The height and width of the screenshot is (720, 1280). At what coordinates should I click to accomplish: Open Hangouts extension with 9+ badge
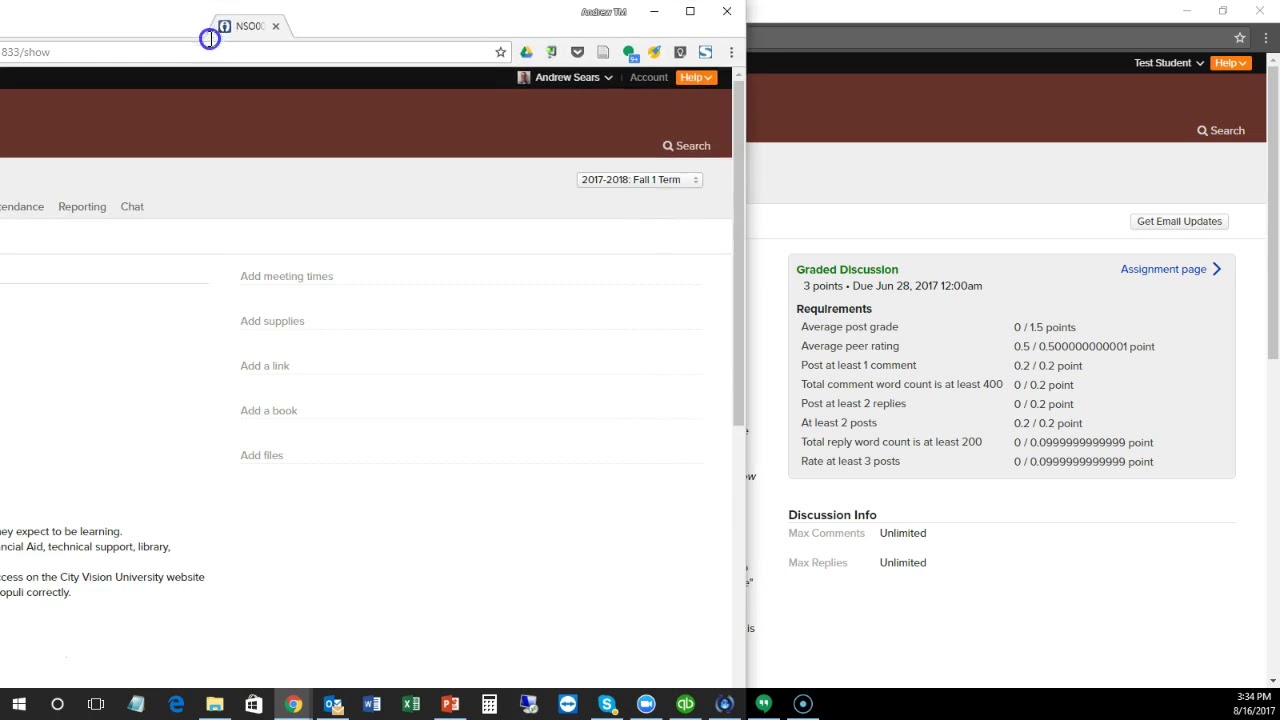(629, 53)
